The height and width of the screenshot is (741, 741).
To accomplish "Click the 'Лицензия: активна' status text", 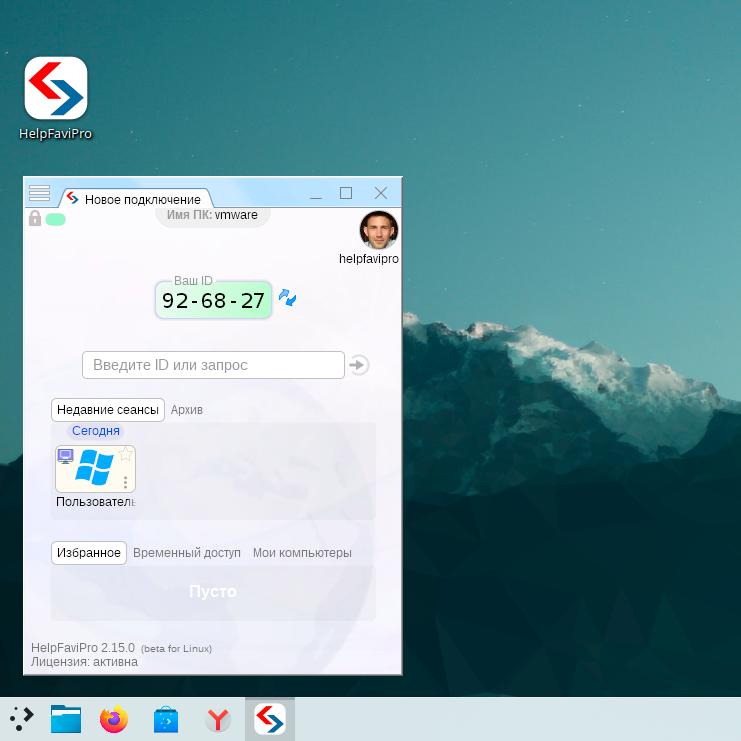I will [x=85, y=662].
